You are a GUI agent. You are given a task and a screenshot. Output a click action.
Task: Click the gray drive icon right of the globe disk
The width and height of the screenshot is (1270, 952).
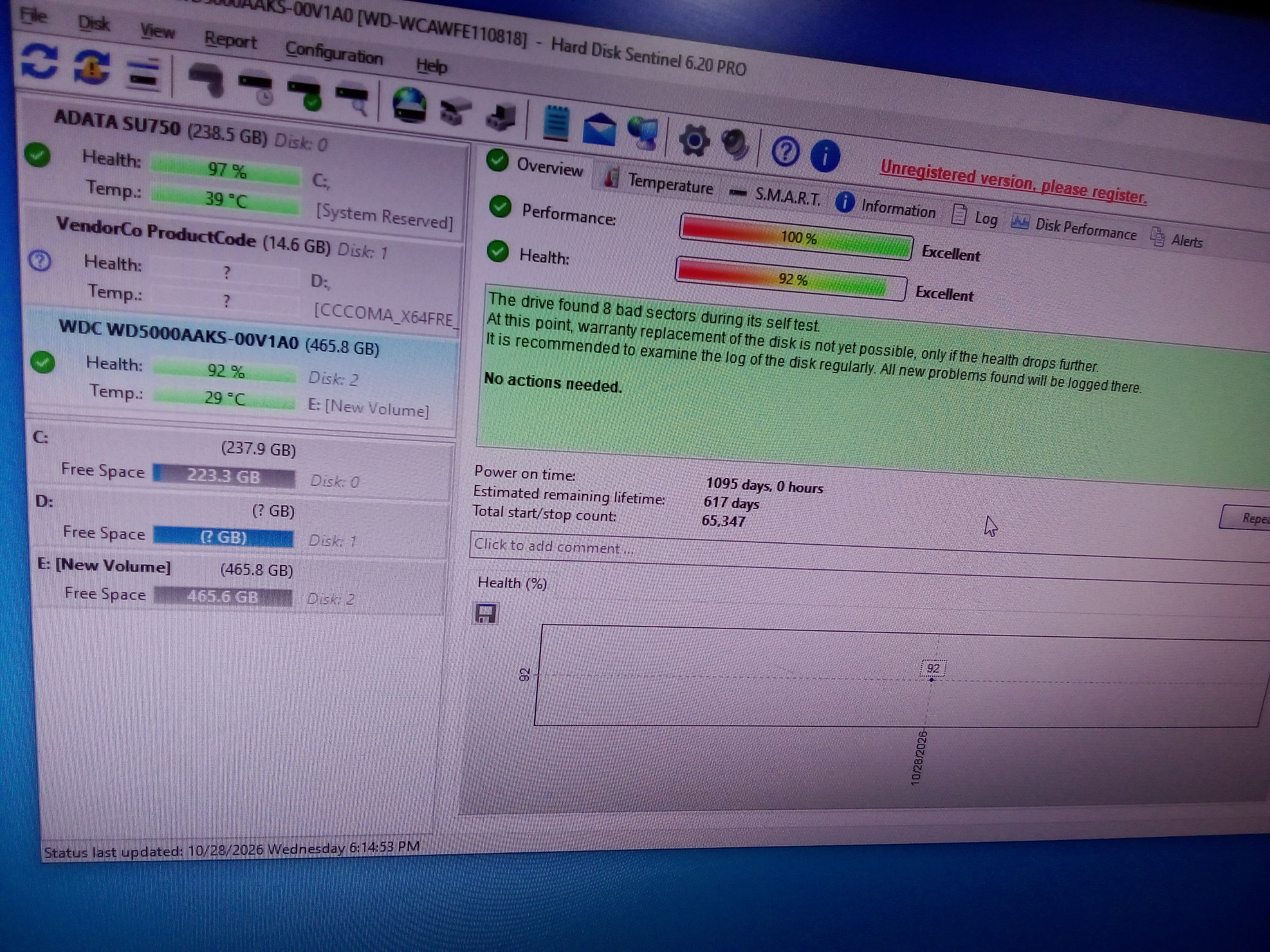[455, 111]
